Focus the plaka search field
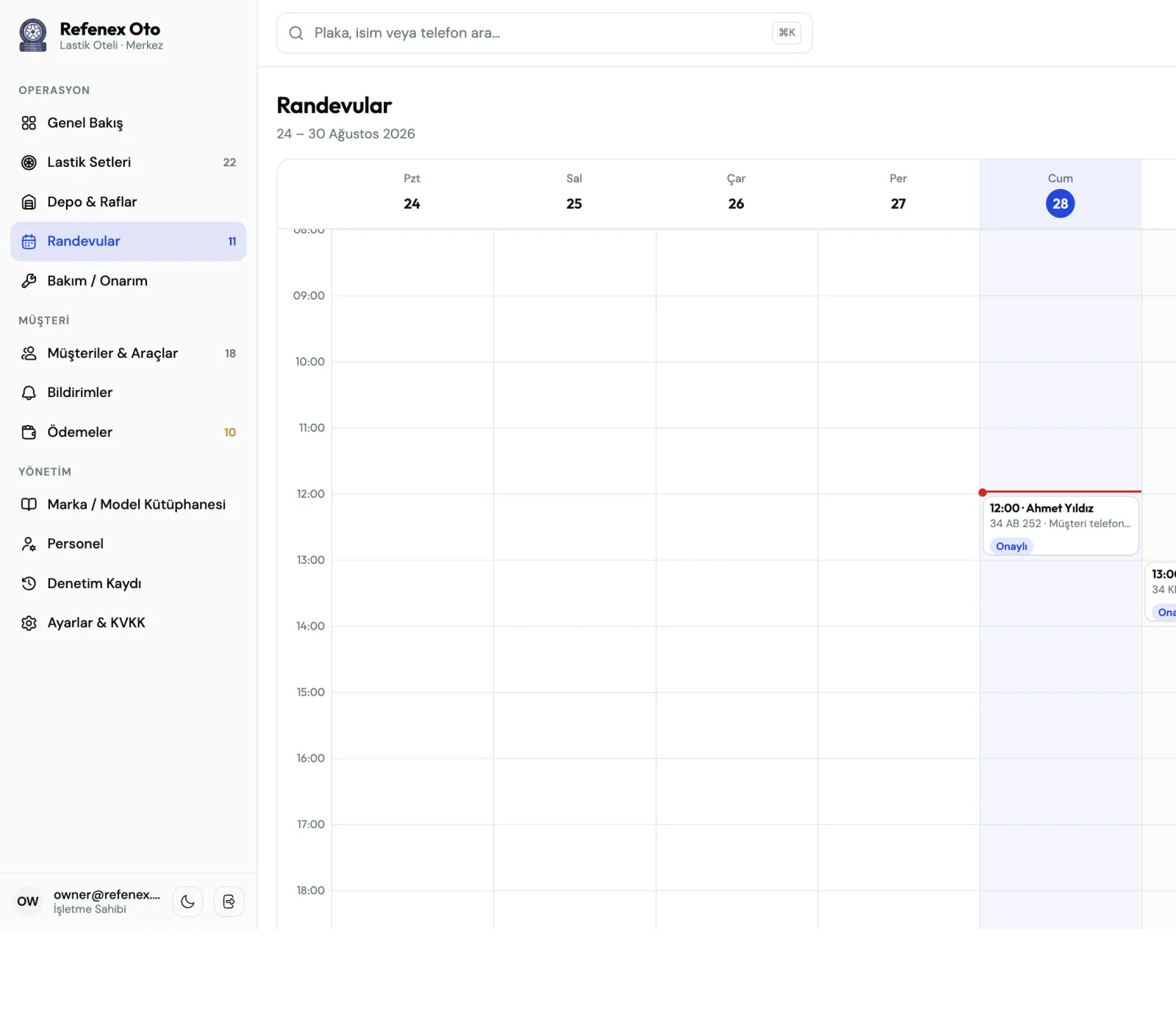The height and width of the screenshot is (1011, 1176). point(544,33)
